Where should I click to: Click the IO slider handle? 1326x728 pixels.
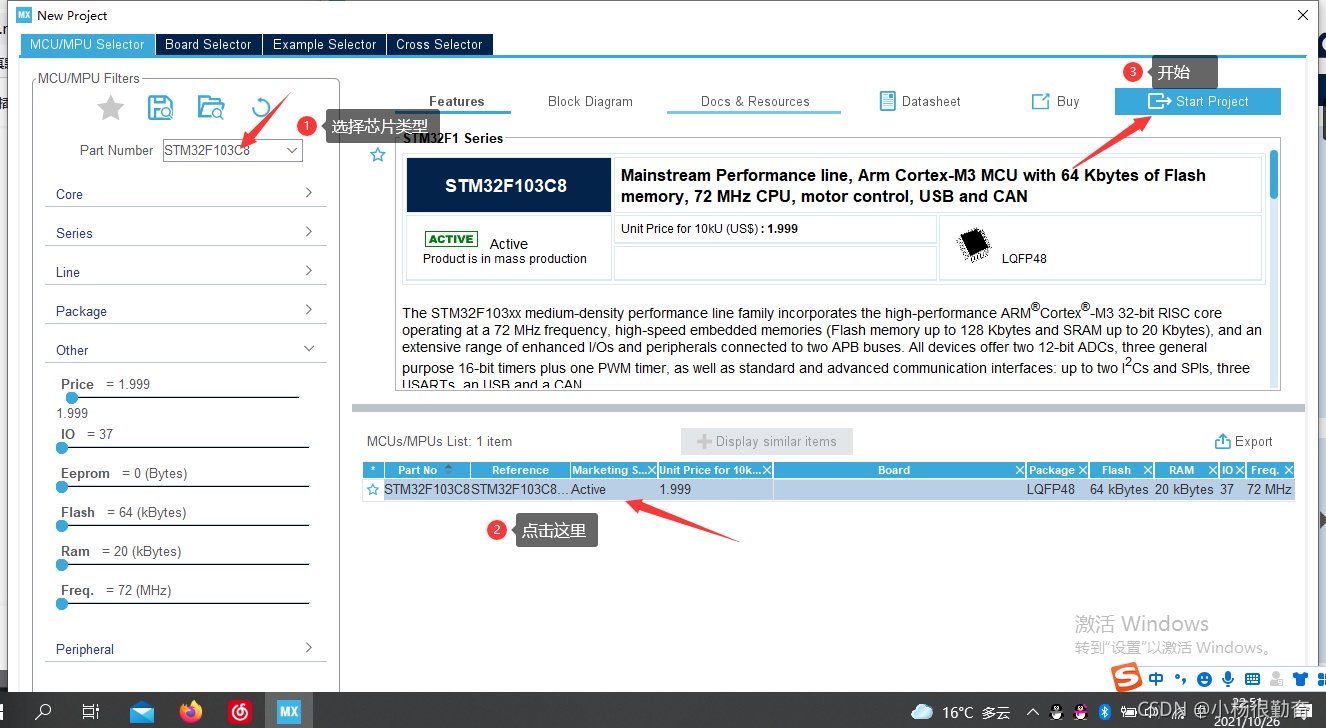coord(62,447)
